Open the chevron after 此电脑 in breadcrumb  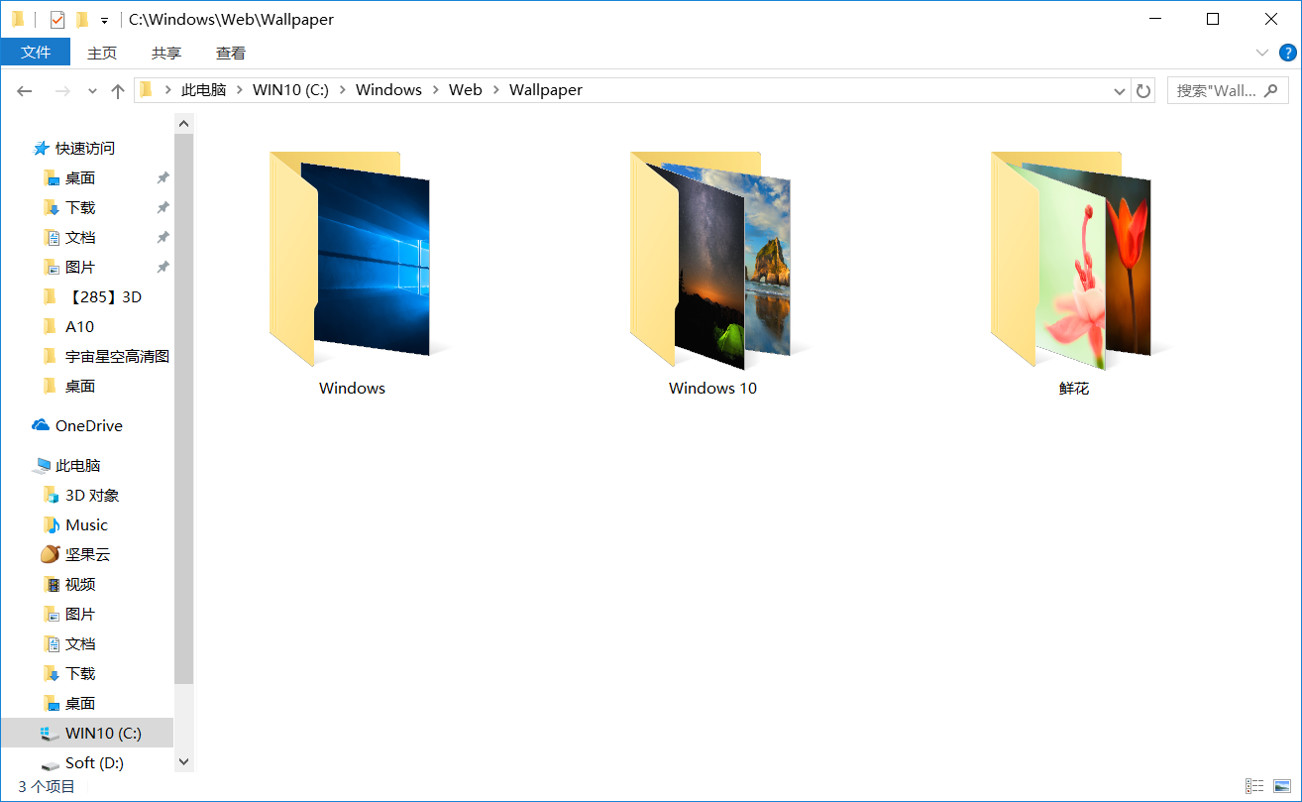(x=239, y=90)
